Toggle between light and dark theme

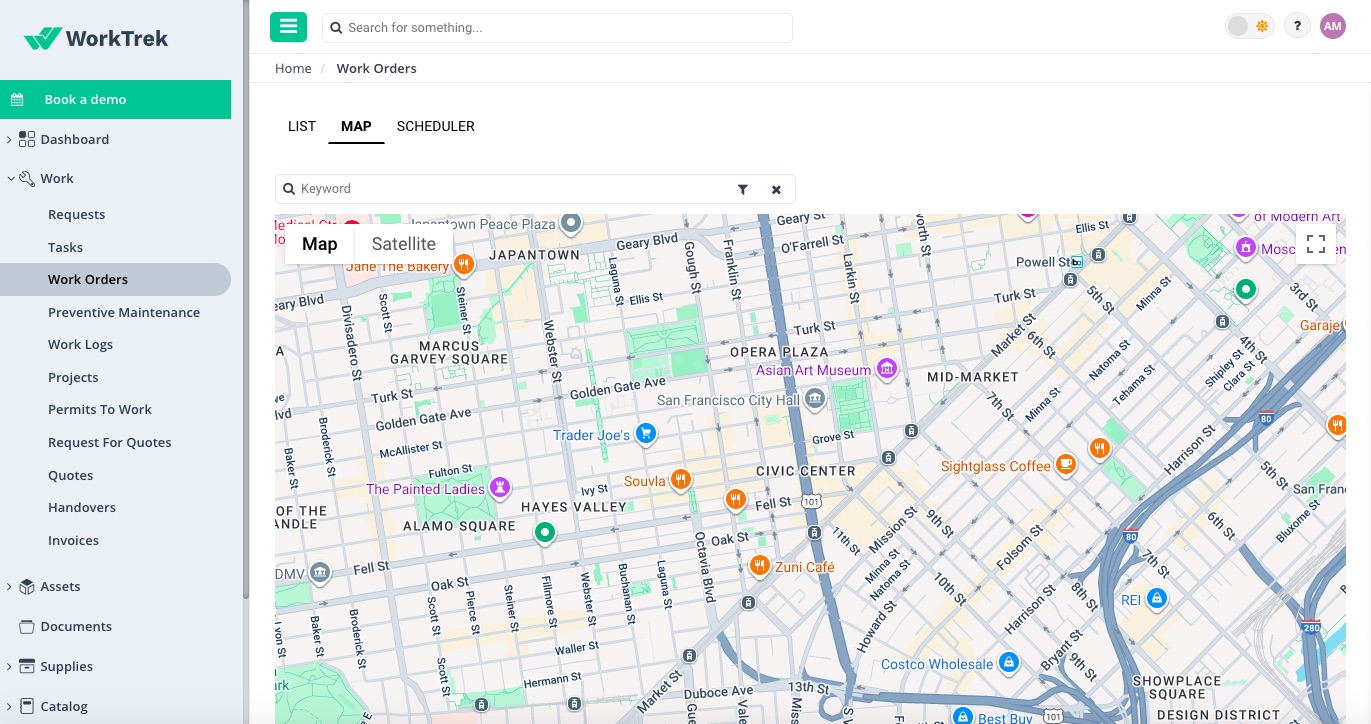1248,26
